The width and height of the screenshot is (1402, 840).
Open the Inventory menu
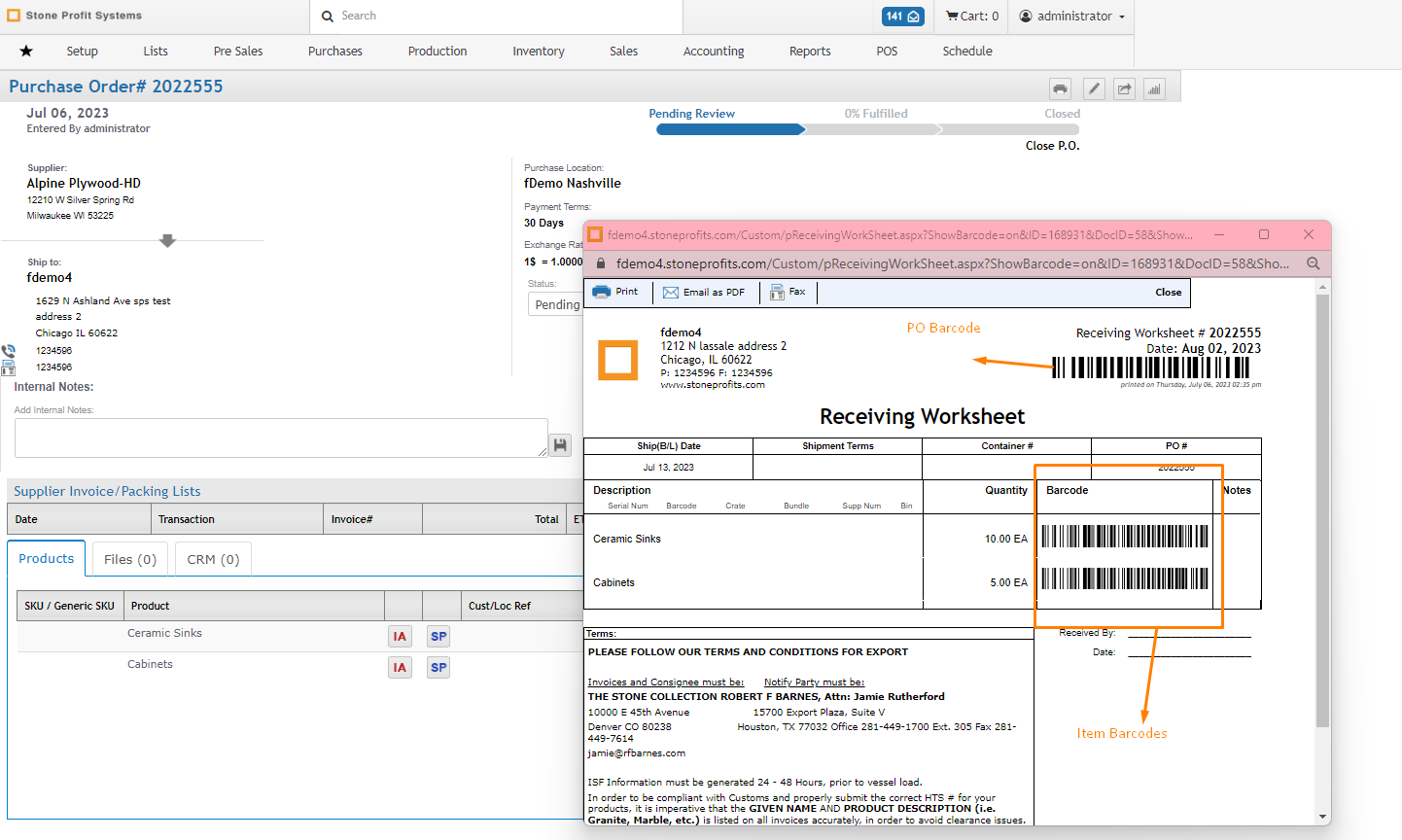click(x=539, y=52)
